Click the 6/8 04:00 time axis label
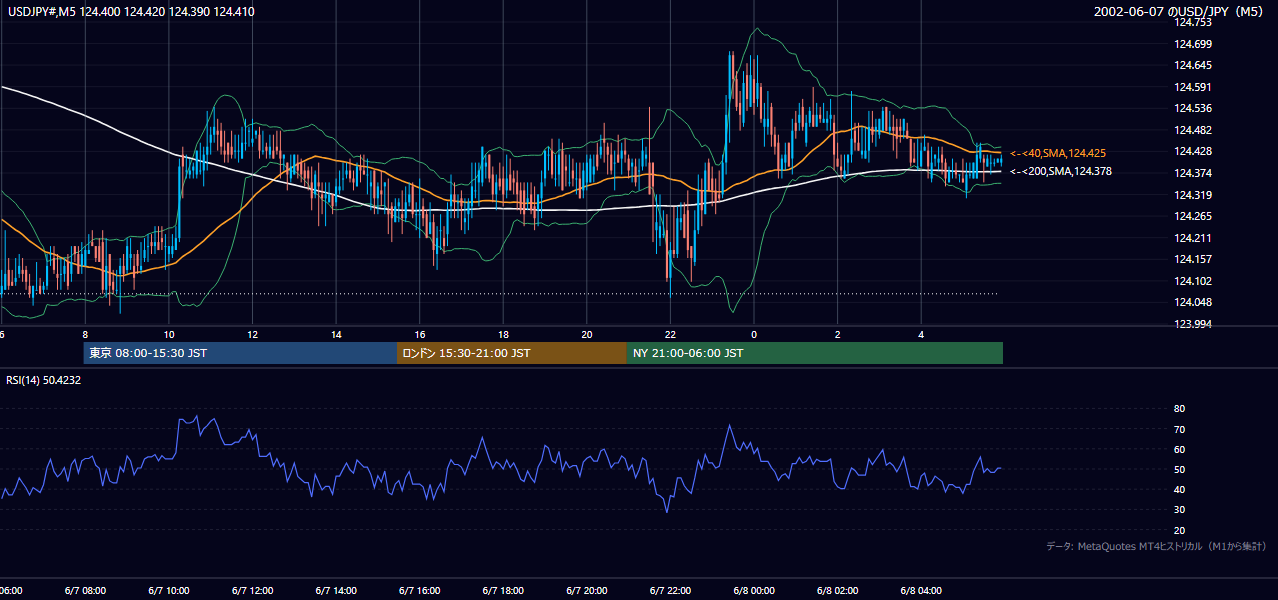Image resolution: width=1278 pixels, height=600 pixels. (x=920, y=591)
